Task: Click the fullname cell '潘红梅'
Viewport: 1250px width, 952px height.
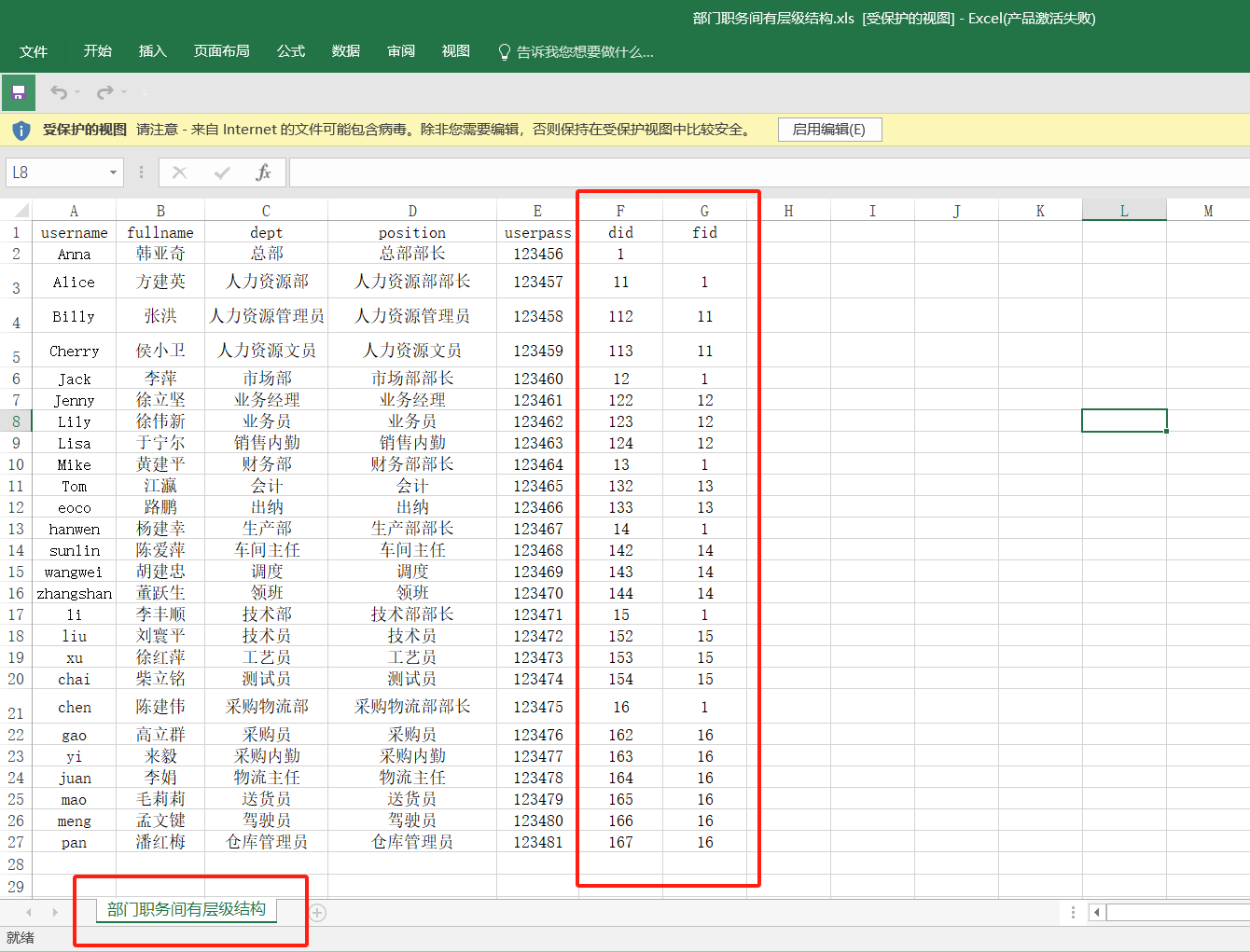Action: (160, 842)
